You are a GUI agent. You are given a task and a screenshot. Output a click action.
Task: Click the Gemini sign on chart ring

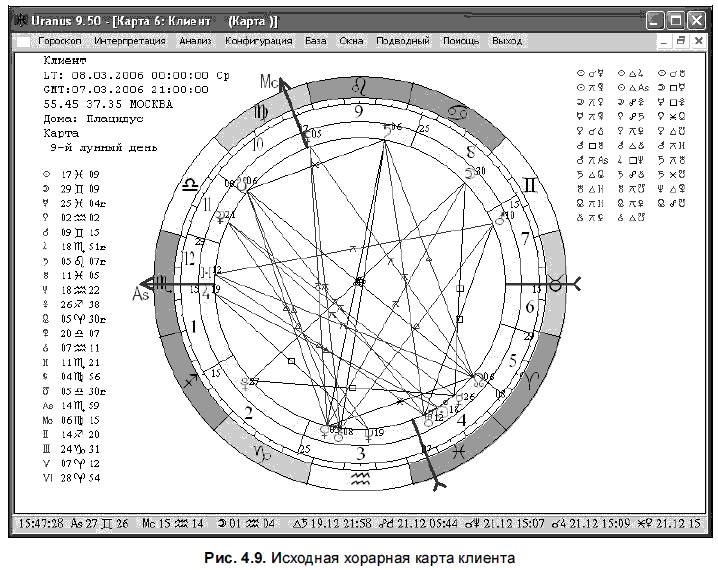[530, 185]
